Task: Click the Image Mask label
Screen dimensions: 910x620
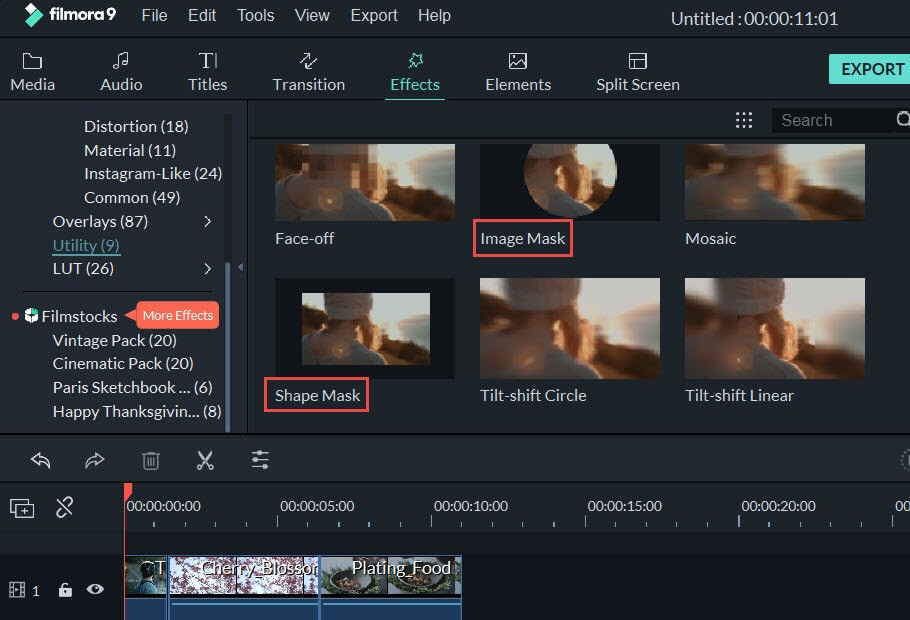Action: coord(522,239)
